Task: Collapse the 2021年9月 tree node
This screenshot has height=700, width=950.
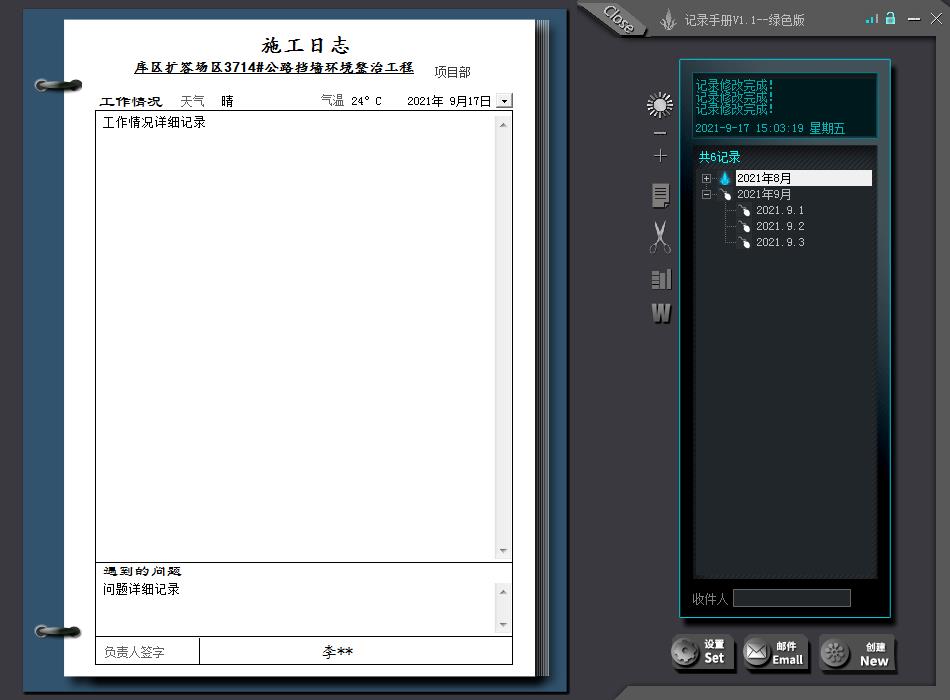Action: coord(706,195)
